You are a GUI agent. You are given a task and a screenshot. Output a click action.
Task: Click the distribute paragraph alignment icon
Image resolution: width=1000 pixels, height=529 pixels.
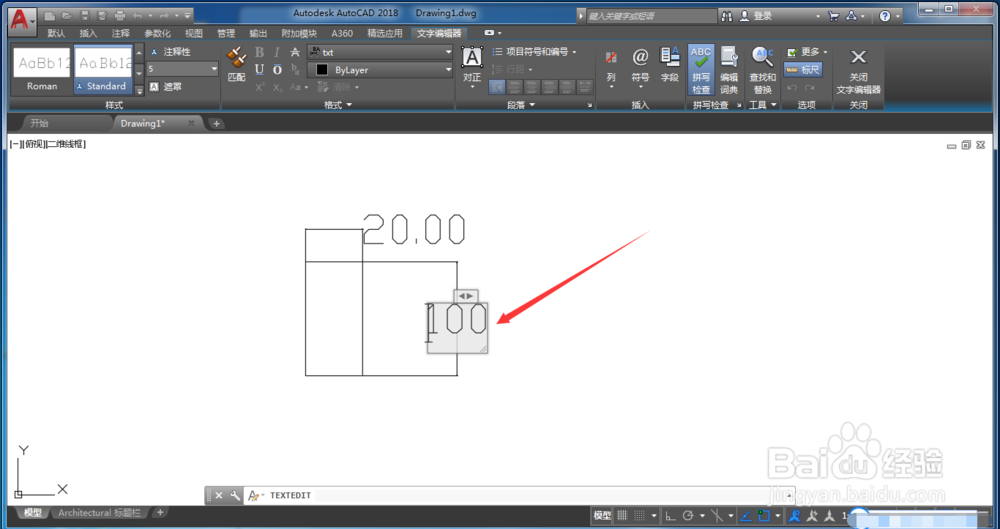583,86
